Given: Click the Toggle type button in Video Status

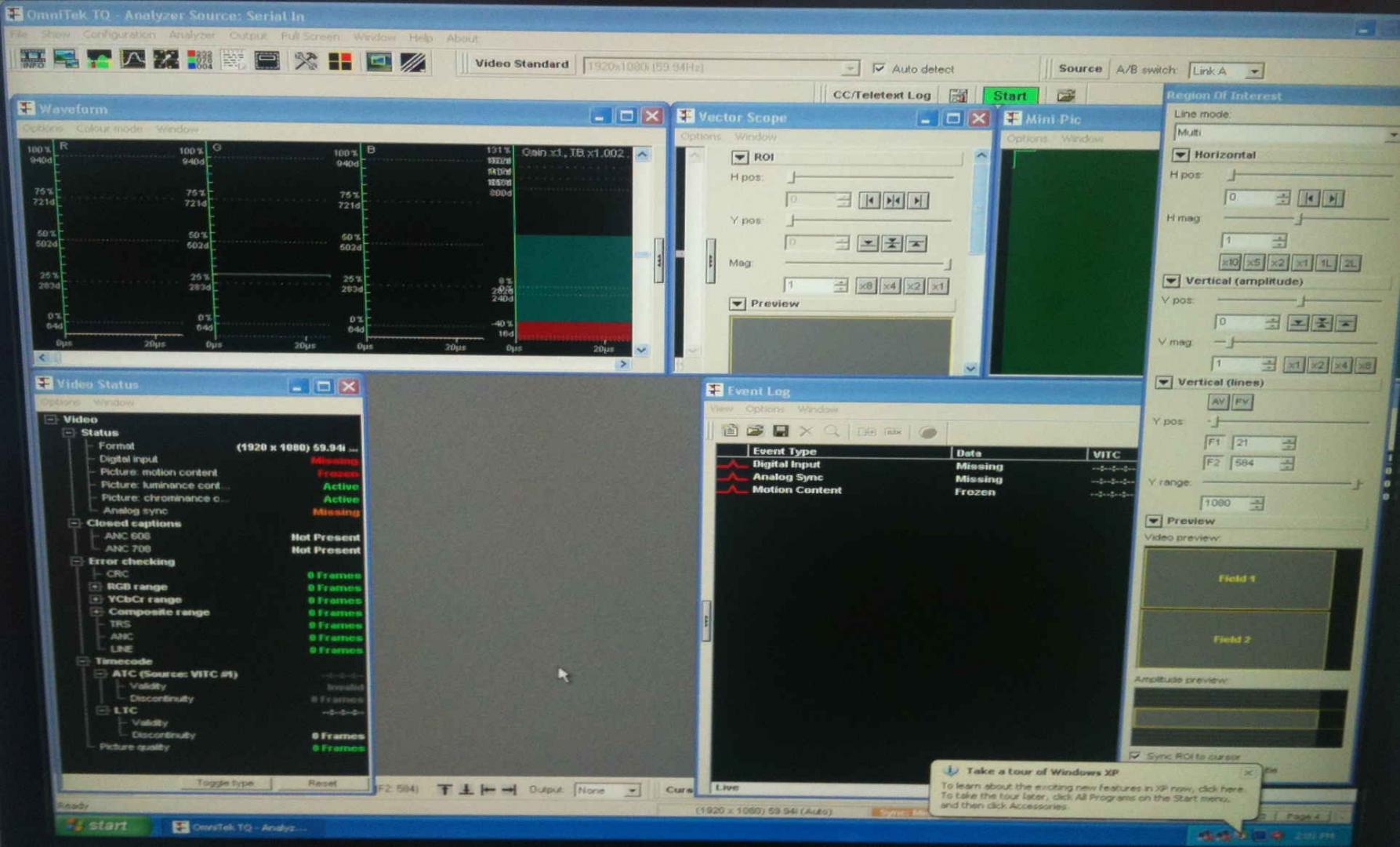Looking at the screenshot, I should pyautogui.click(x=225, y=783).
